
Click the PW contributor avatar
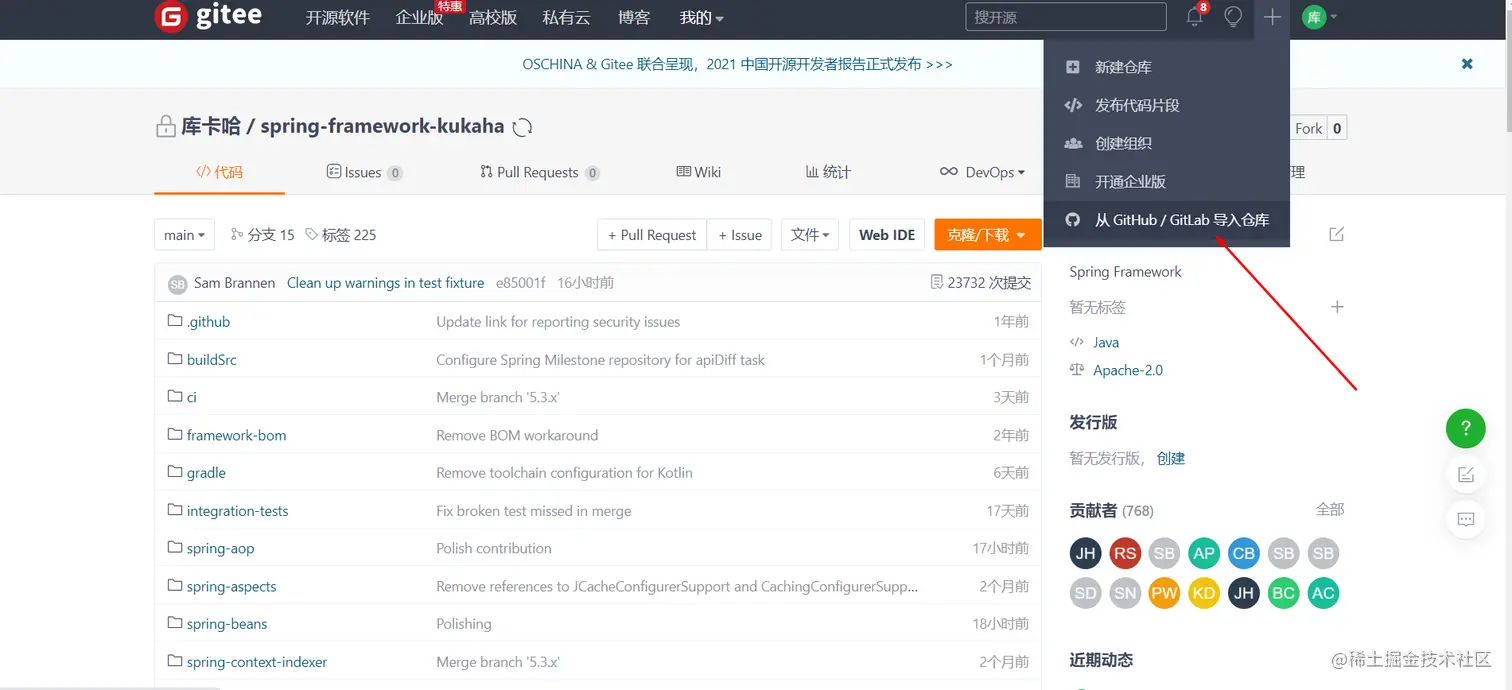[x=1165, y=593]
